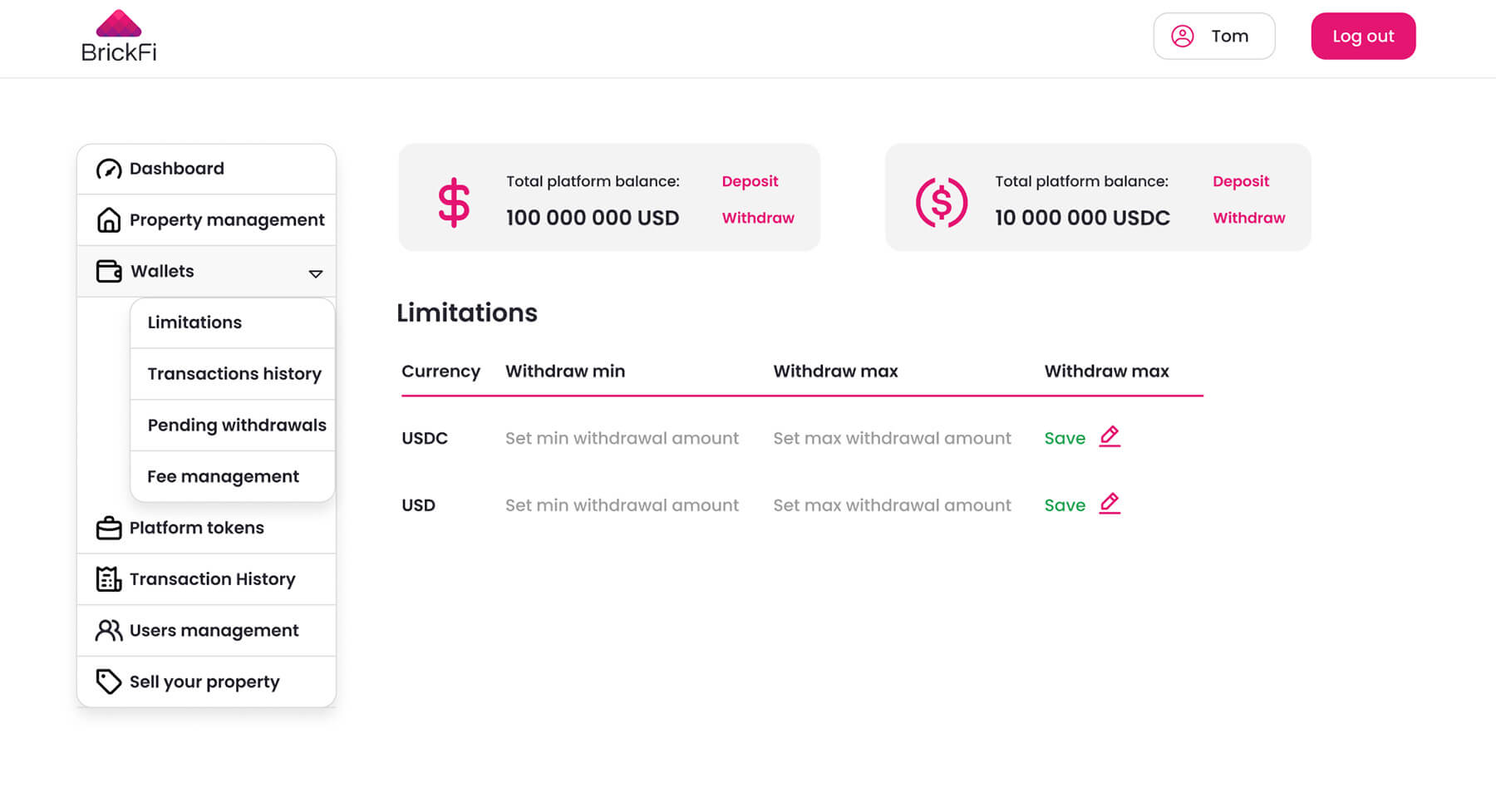Open the Limitations submenu item
This screenshot has width=1496, height=812.
(x=194, y=322)
